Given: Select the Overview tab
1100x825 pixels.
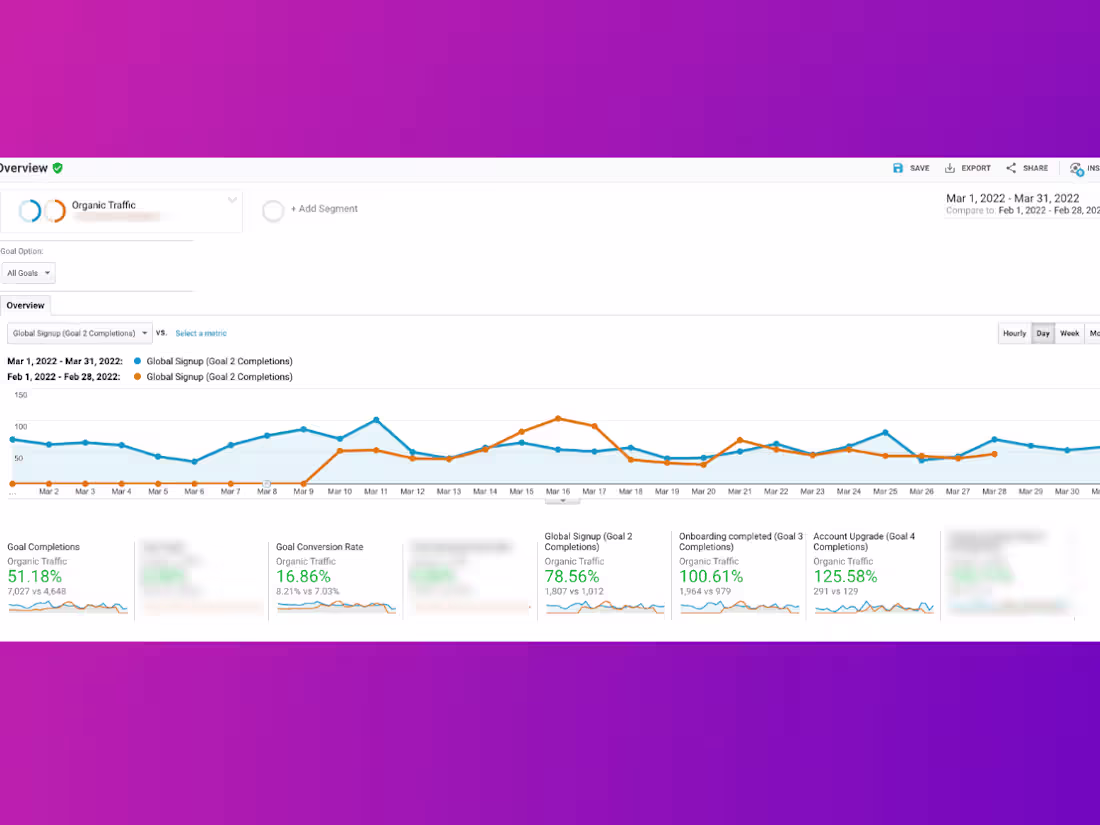Looking at the screenshot, I should 25,304.
